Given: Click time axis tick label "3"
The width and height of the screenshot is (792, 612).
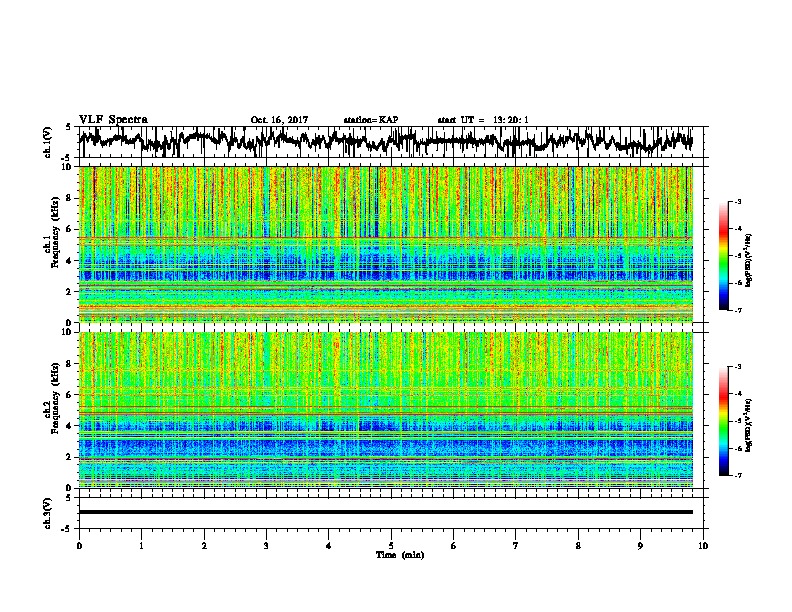Looking at the screenshot, I should (x=266, y=546).
